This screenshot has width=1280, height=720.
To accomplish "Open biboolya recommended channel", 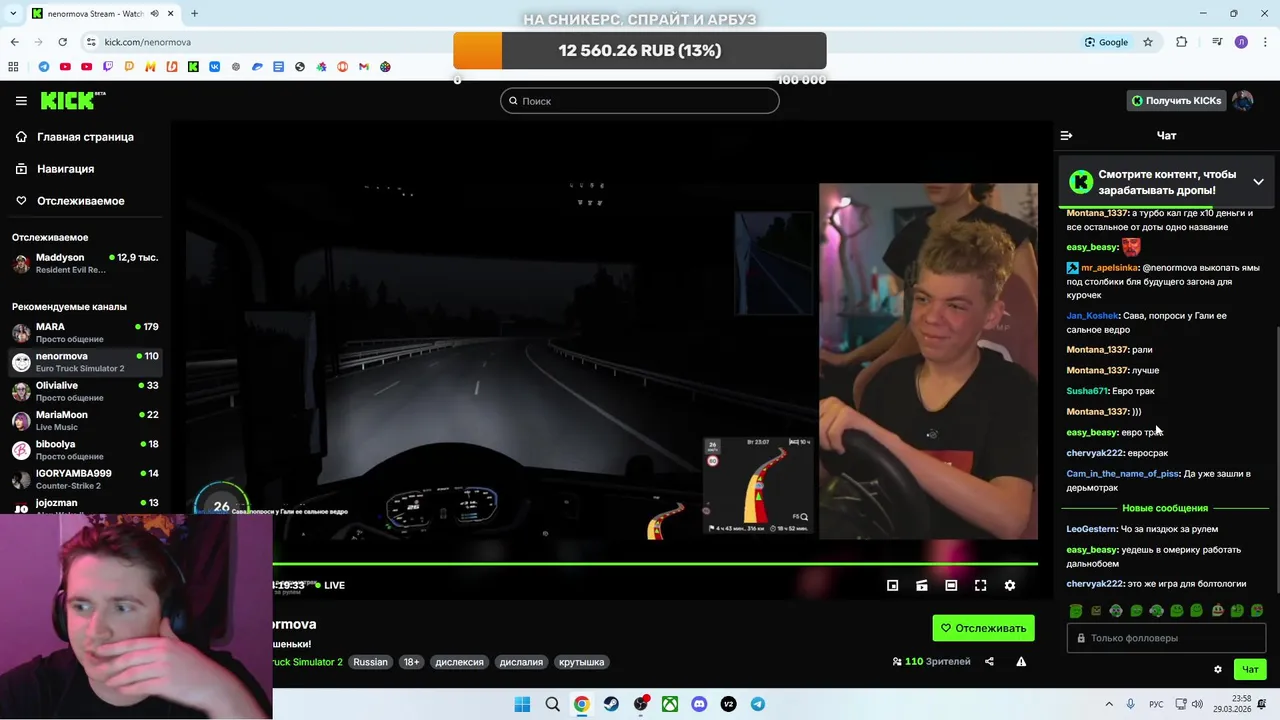I will point(85,449).
